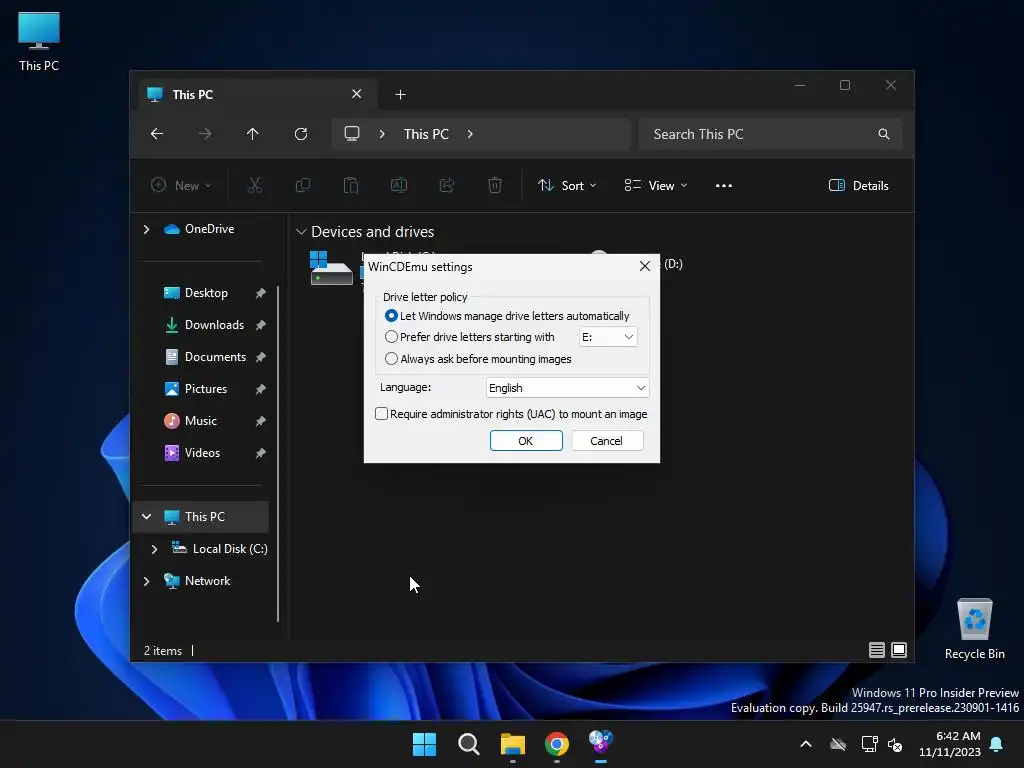
Task: Click the Cut scissors icon
Action: (255, 185)
